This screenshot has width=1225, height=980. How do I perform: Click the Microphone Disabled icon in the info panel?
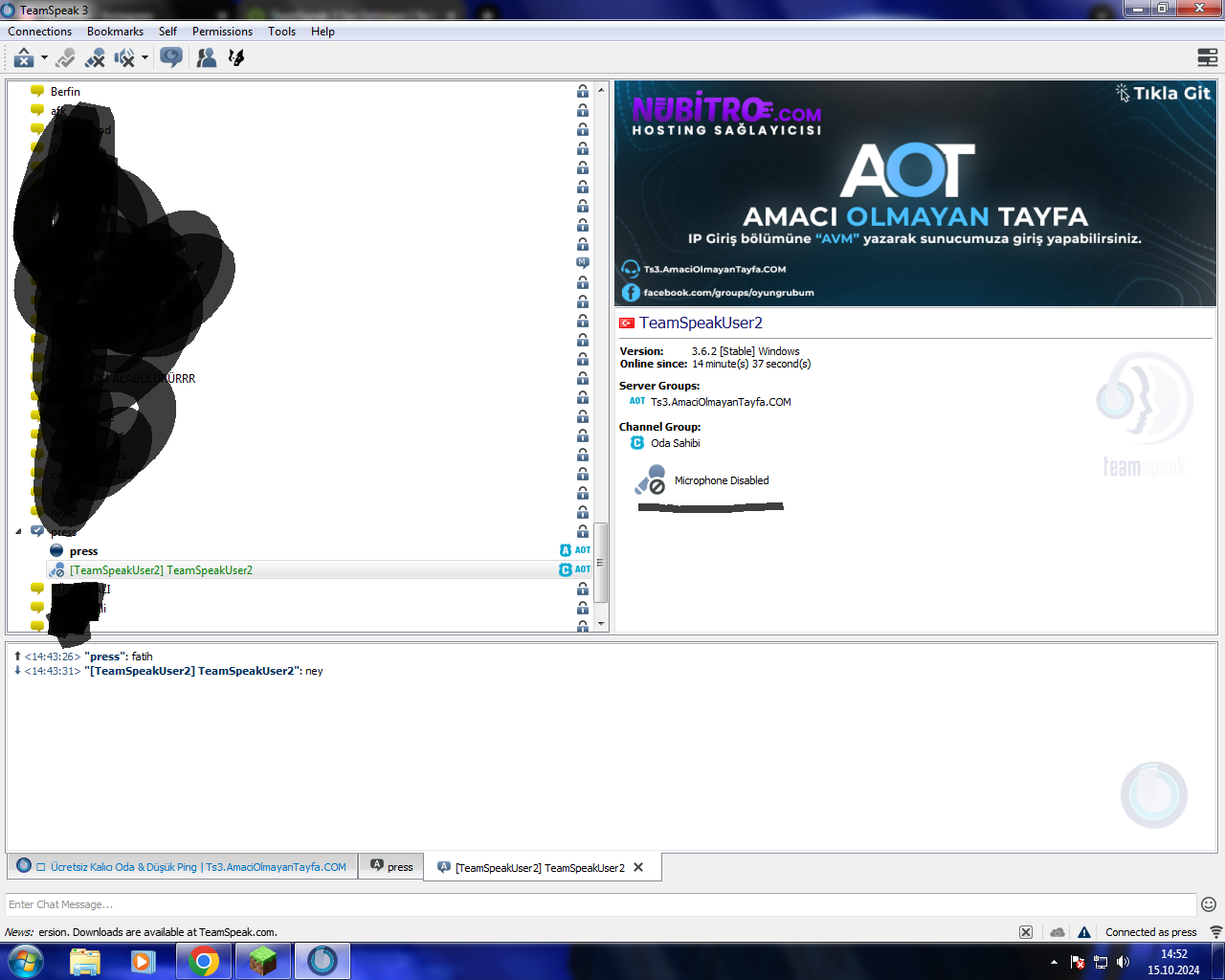(x=651, y=479)
